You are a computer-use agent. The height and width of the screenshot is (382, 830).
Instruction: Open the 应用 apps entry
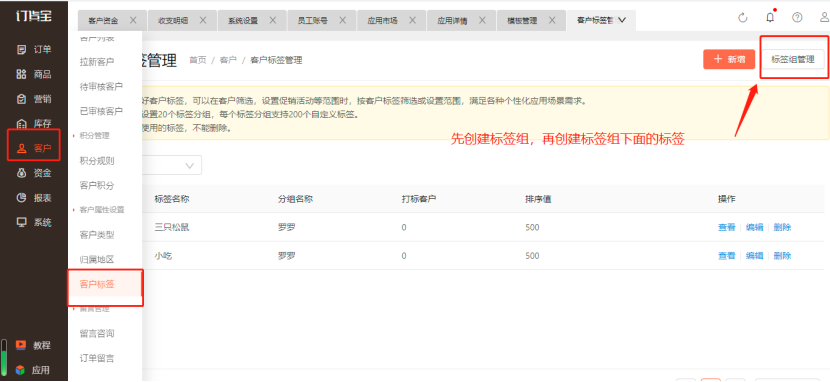click(x=33, y=370)
